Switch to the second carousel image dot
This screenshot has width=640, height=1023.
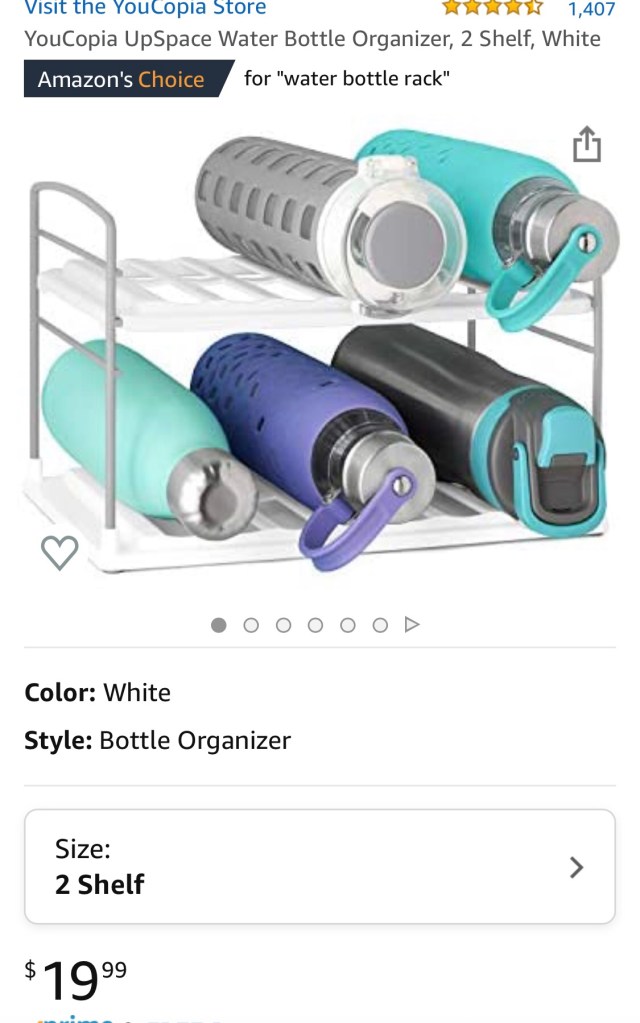click(x=251, y=625)
